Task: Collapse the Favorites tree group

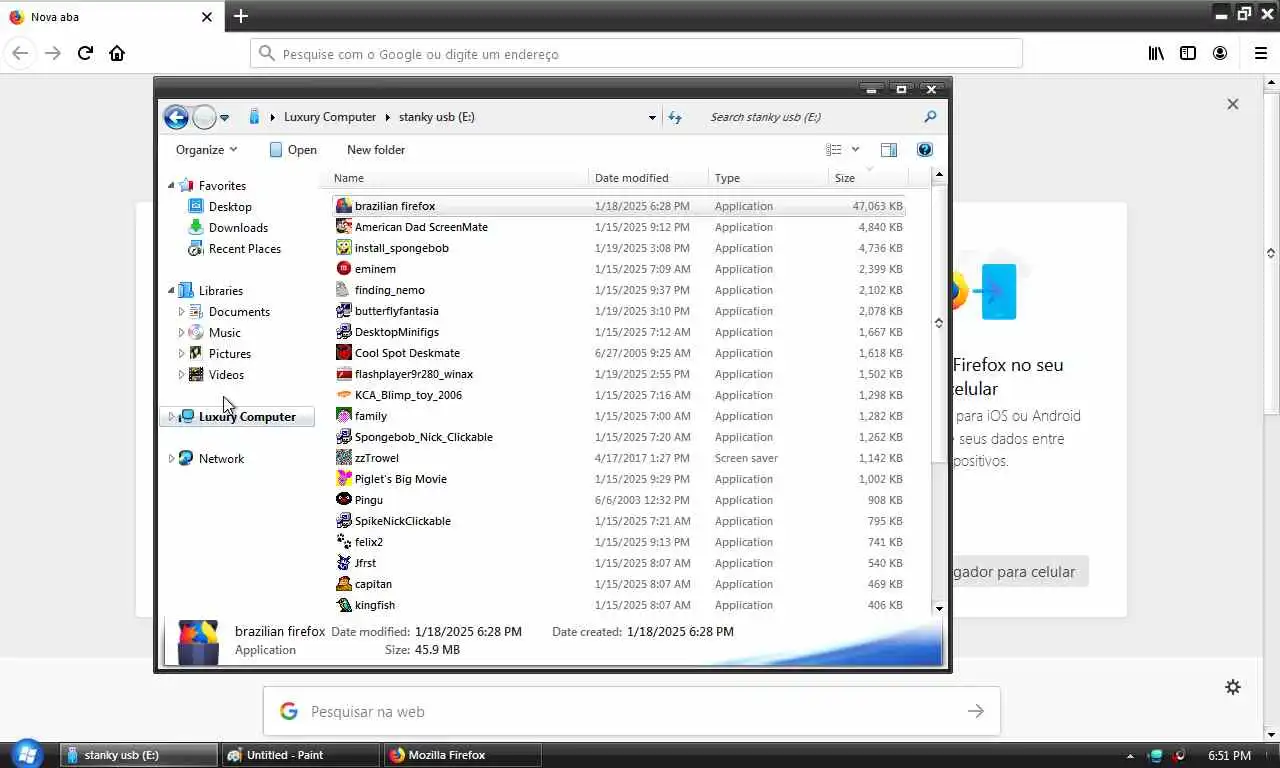Action: pyautogui.click(x=171, y=186)
